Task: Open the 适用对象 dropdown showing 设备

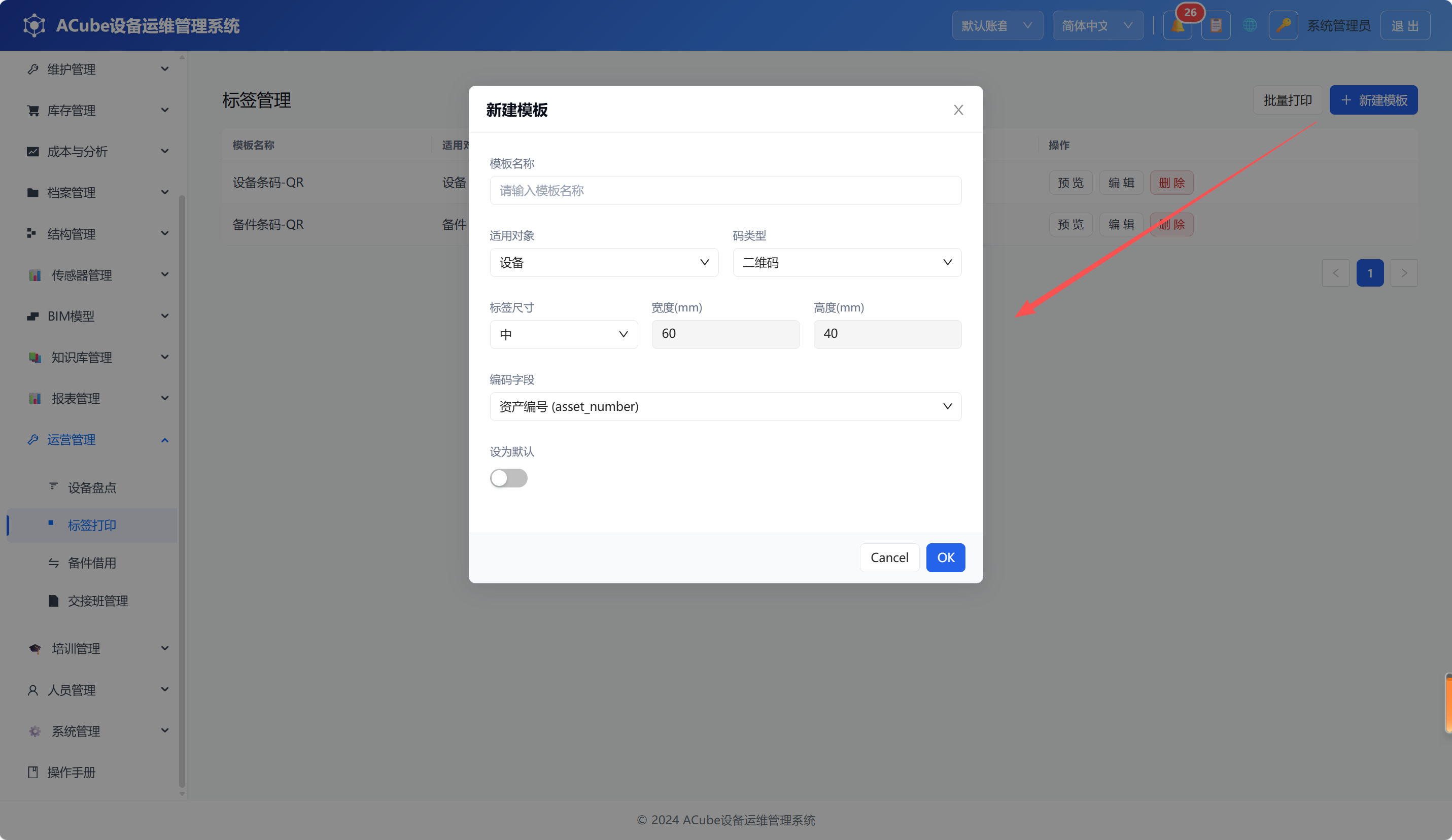Action: 604,263
